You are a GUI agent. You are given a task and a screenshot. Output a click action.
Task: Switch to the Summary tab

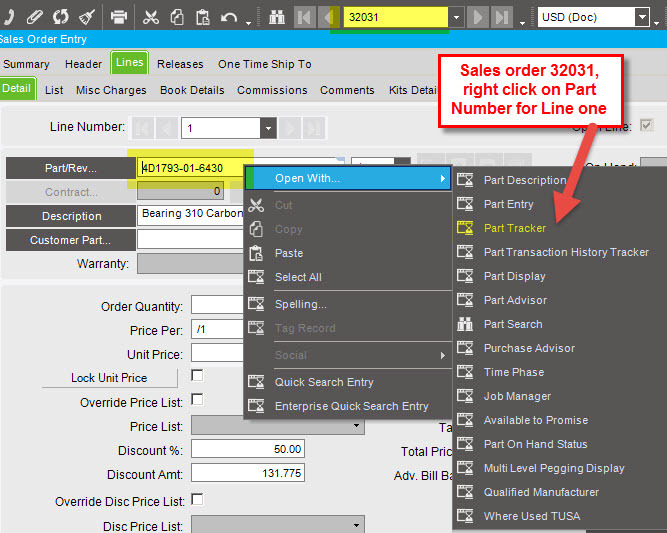click(x=26, y=64)
